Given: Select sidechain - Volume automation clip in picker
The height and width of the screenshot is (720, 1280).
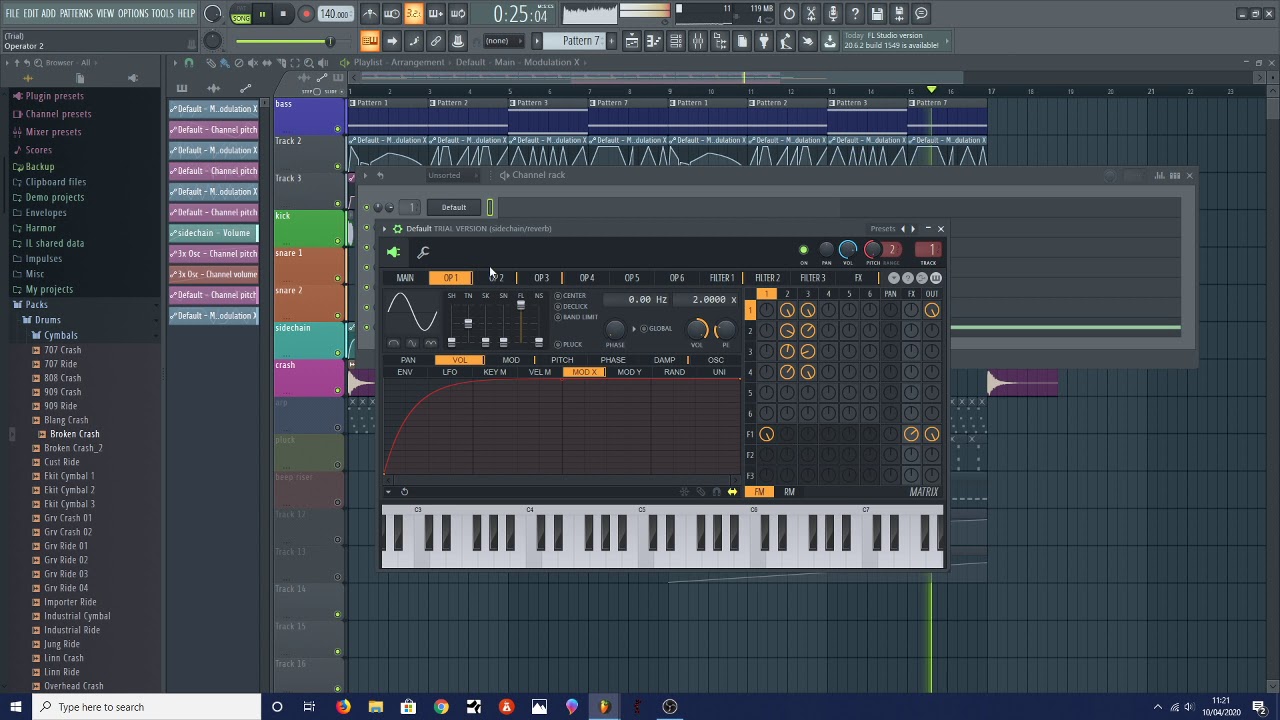Looking at the screenshot, I should [x=213, y=233].
